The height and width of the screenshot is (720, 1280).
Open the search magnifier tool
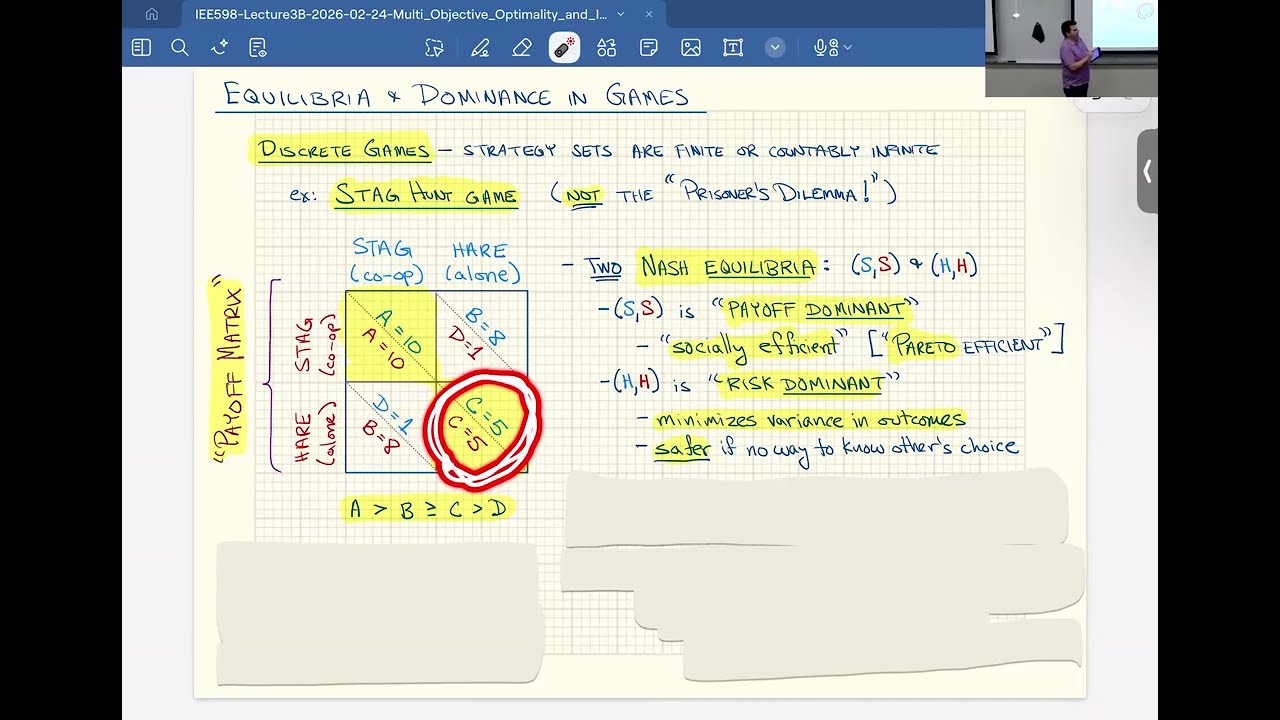pyautogui.click(x=180, y=47)
